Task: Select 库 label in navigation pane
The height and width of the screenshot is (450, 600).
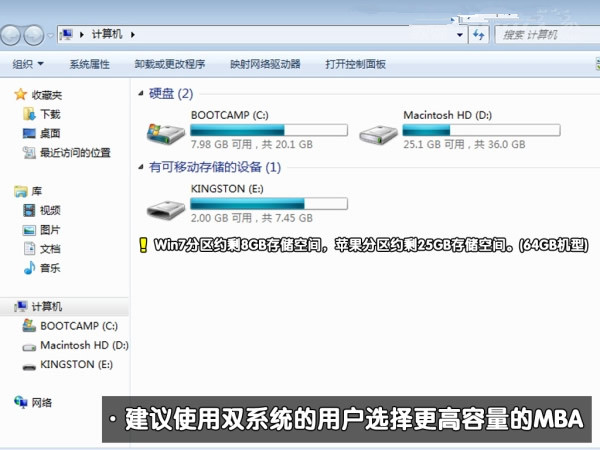Action: pos(37,191)
